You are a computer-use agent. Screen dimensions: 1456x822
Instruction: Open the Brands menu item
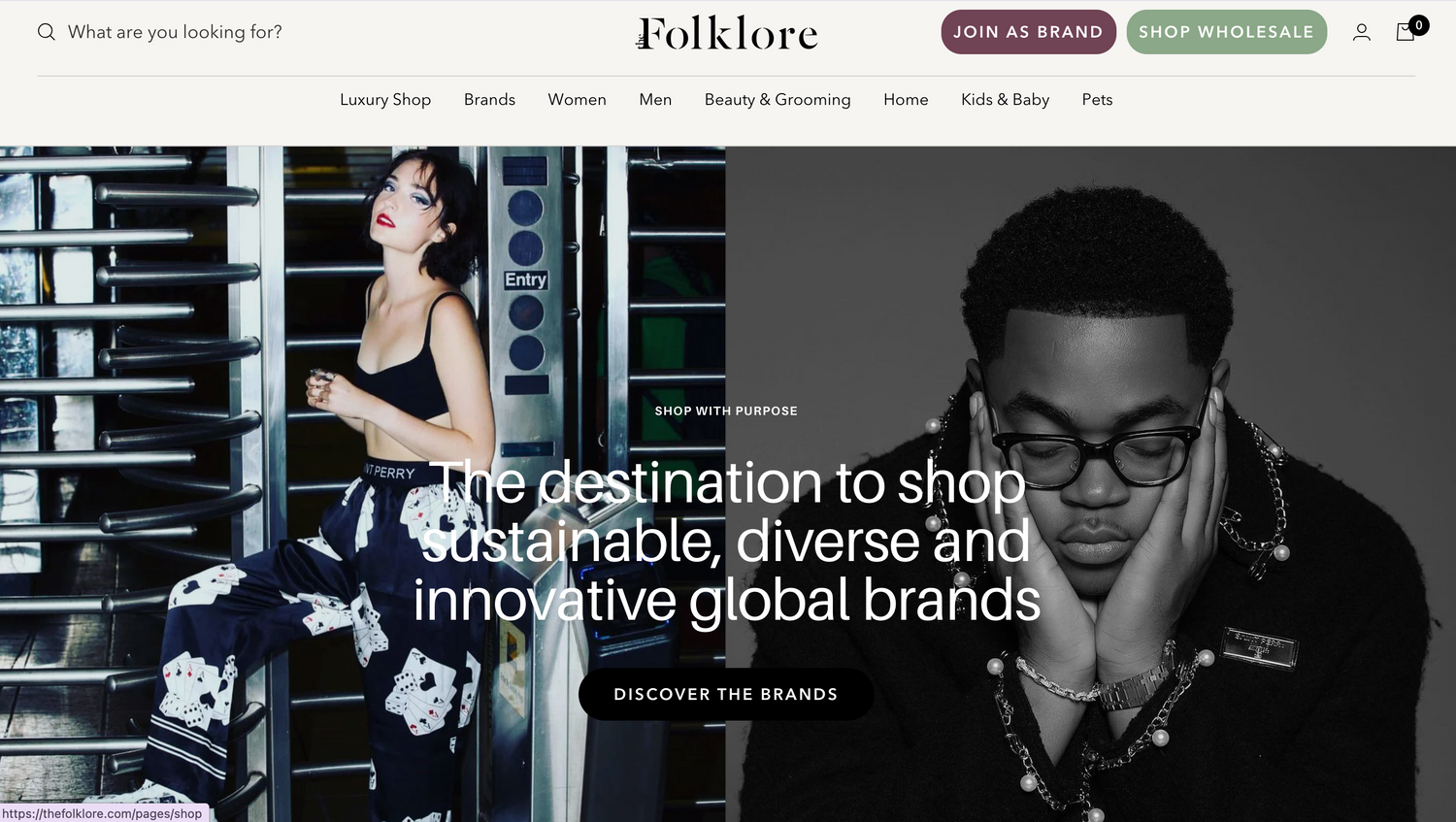pos(489,99)
